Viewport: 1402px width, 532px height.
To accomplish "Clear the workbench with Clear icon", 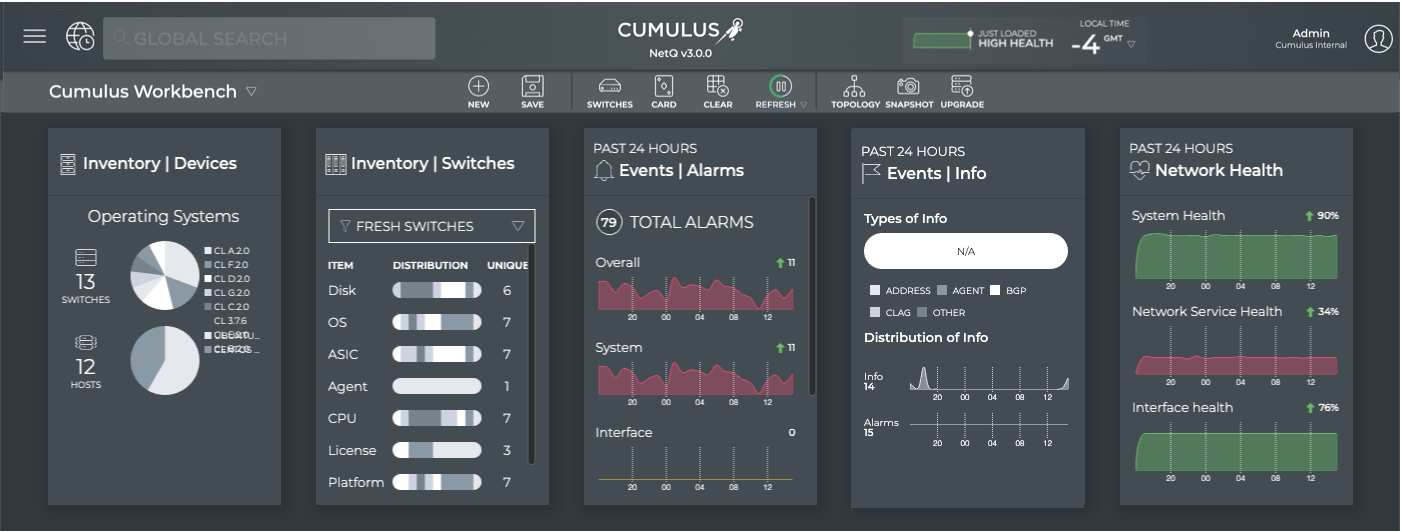I will tap(717, 87).
